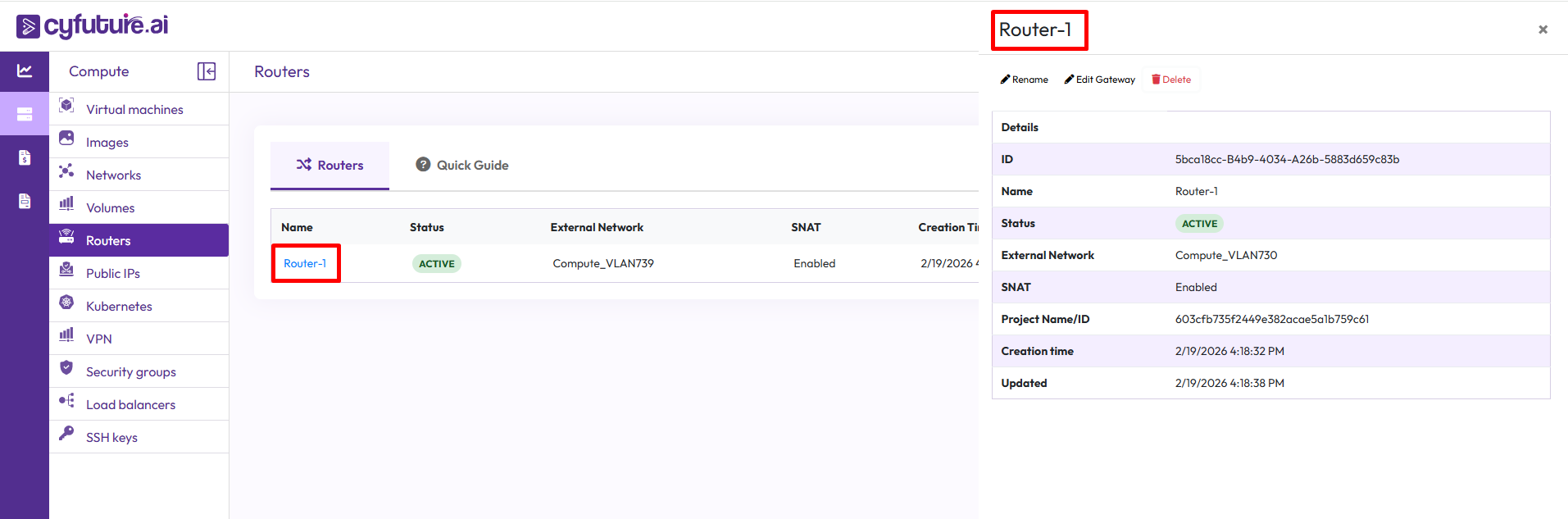Open the billing invoice icon in left rail
This screenshot has height=519, width=1568.
click(25, 157)
